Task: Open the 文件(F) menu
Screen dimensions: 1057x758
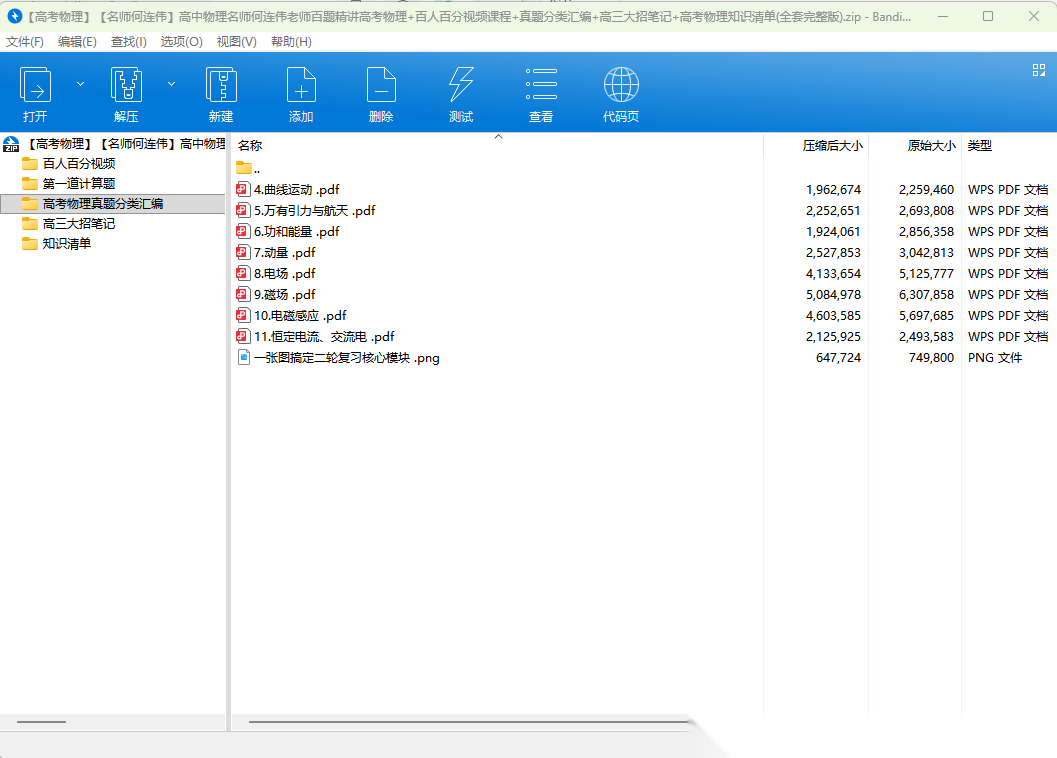Action: 25,41
